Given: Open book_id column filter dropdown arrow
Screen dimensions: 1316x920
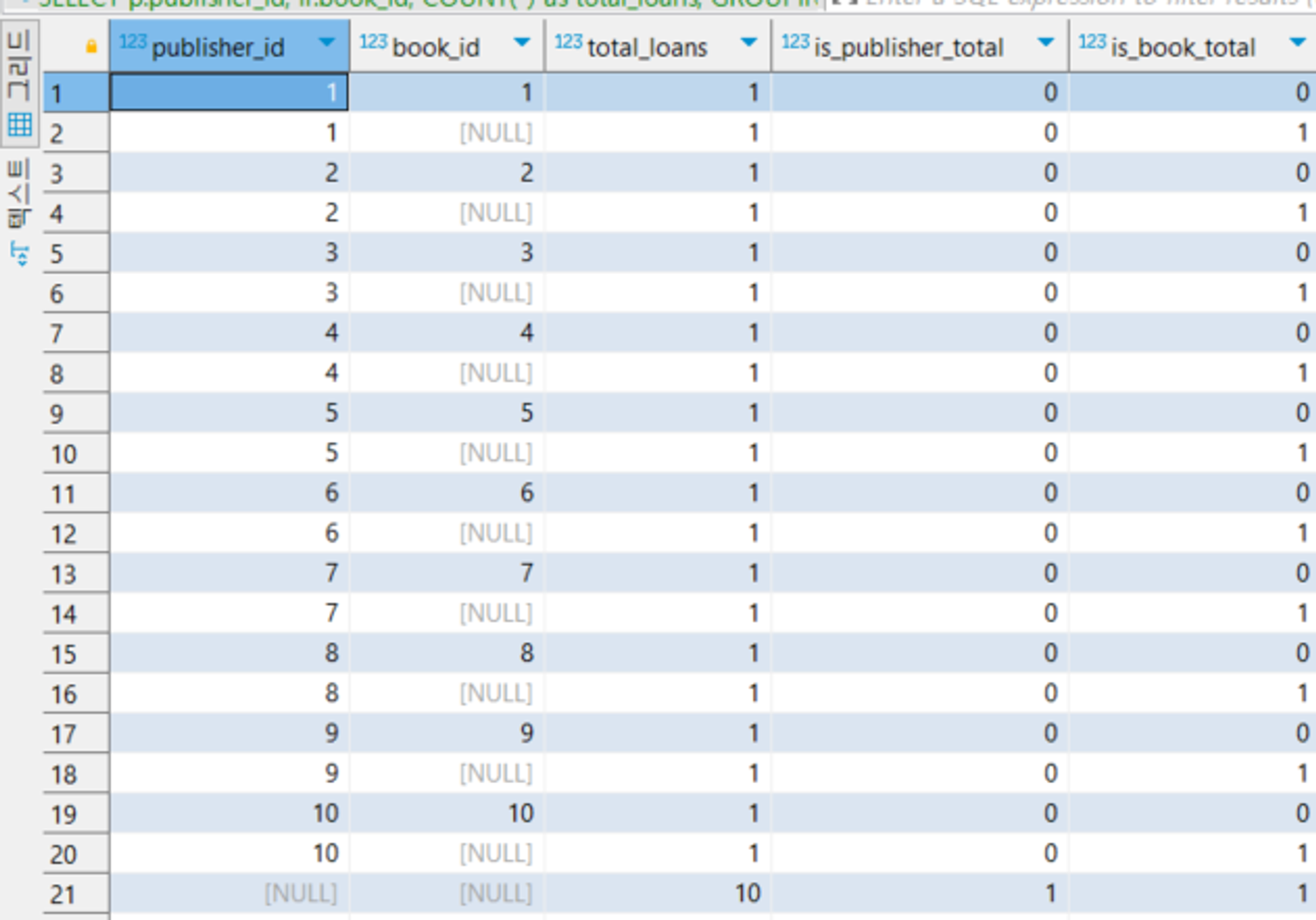Looking at the screenshot, I should click(x=522, y=43).
